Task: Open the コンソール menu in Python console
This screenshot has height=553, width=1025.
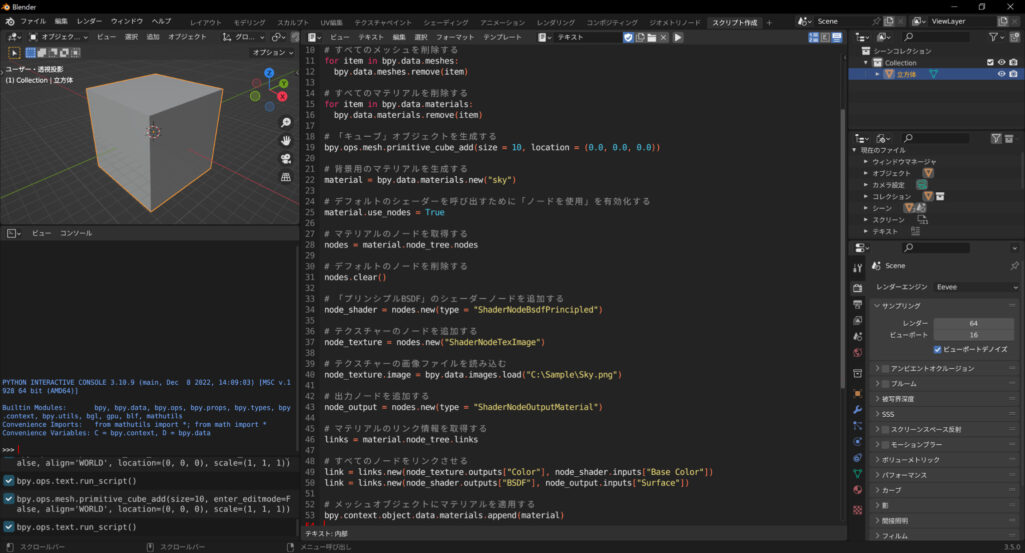Action: [76, 233]
